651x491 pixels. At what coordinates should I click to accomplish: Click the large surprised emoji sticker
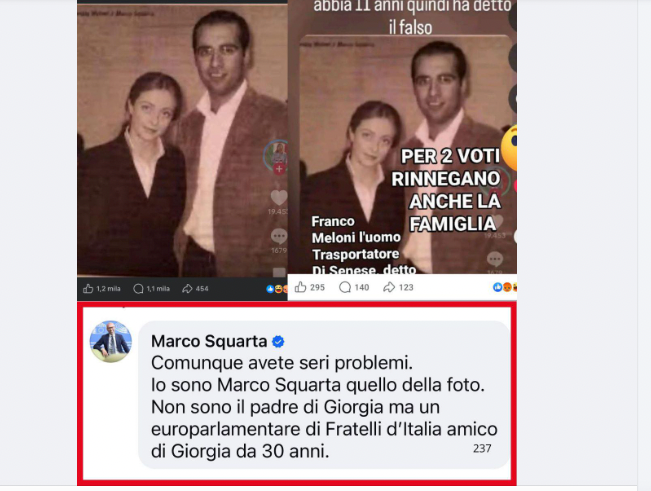[x=509, y=148]
